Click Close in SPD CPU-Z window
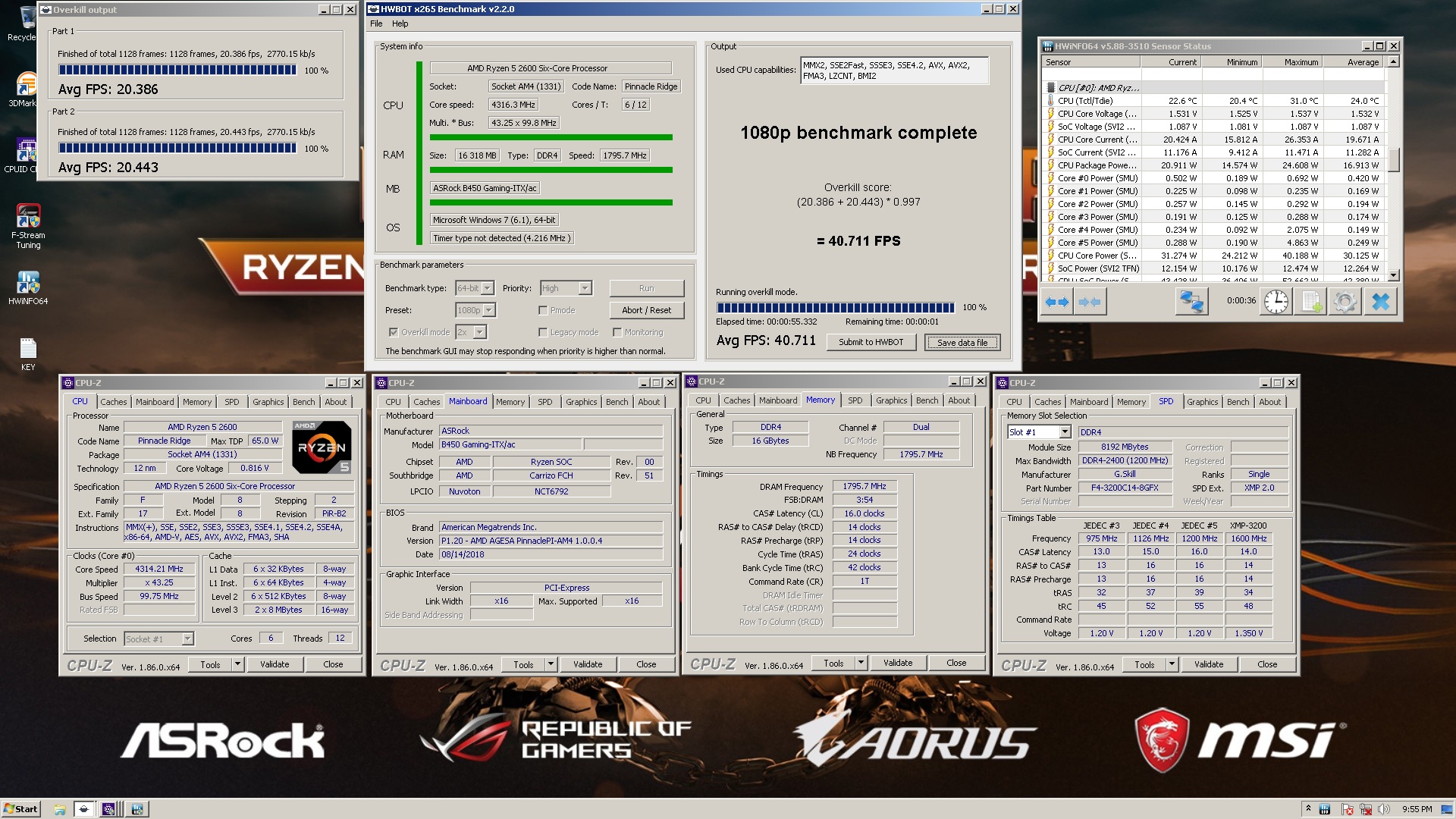The height and width of the screenshot is (819, 1456). [1267, 664]
